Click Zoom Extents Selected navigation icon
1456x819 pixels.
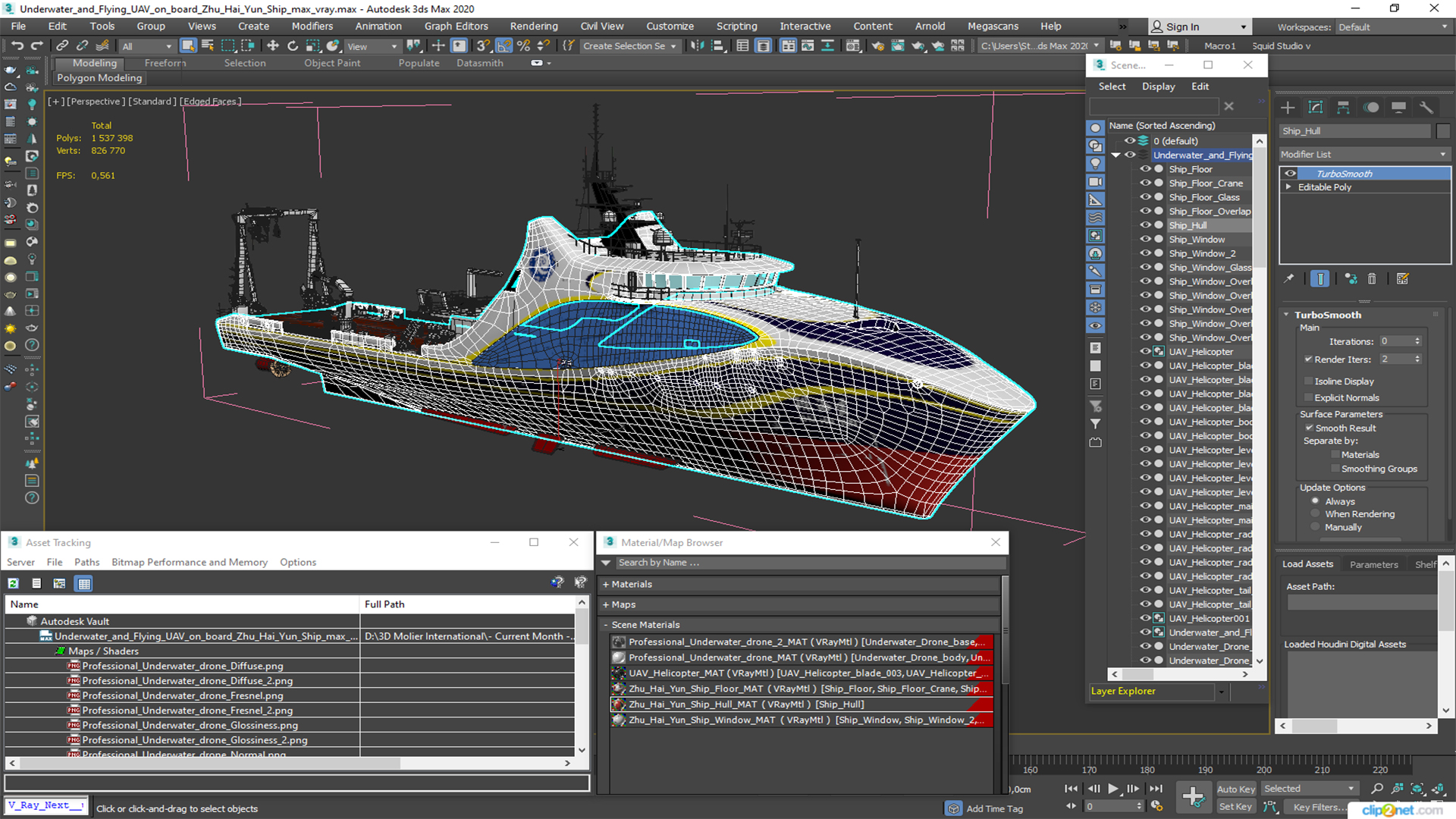1417,789
